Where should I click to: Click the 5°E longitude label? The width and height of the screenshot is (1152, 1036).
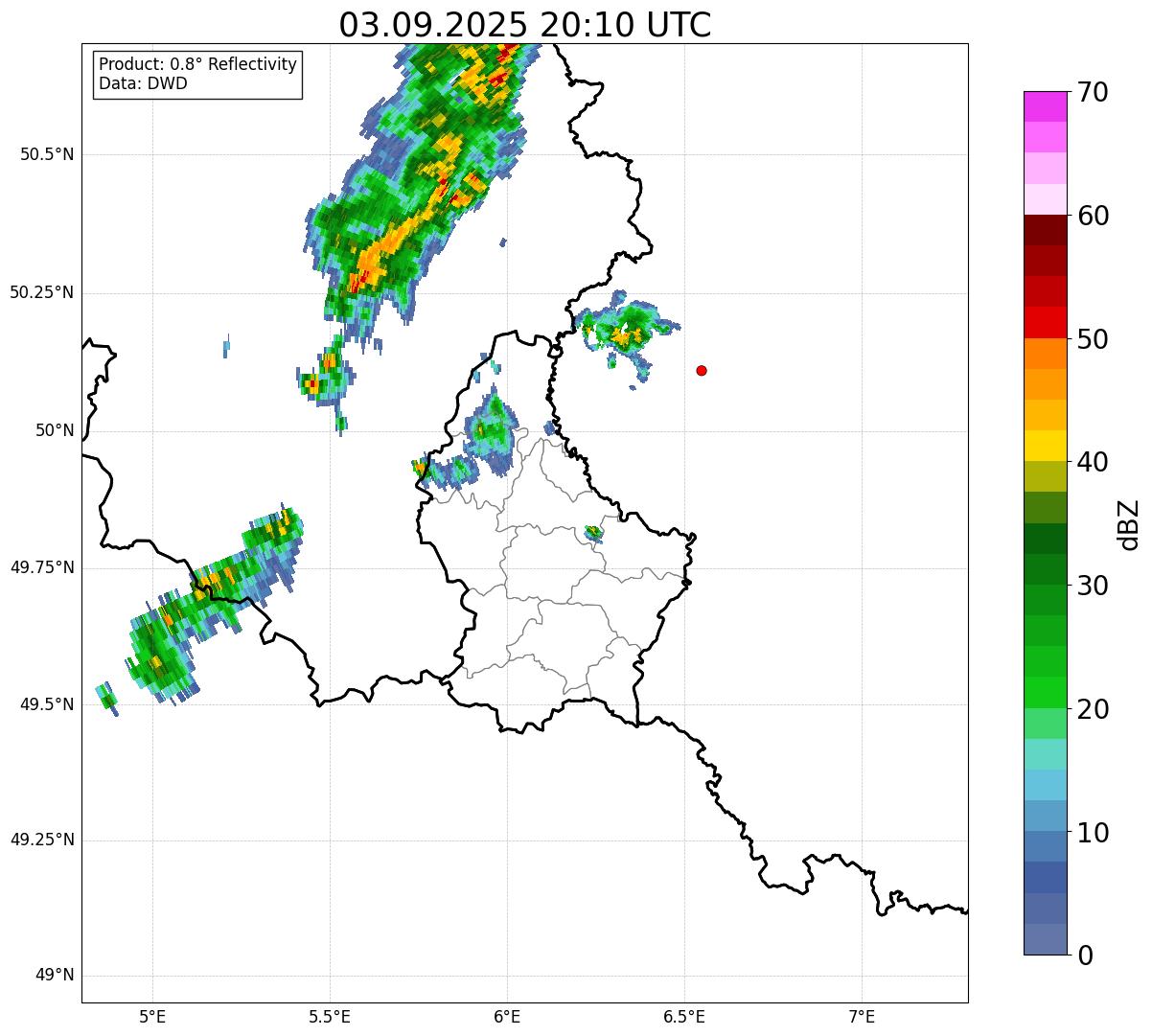[x=152, y=1017]
